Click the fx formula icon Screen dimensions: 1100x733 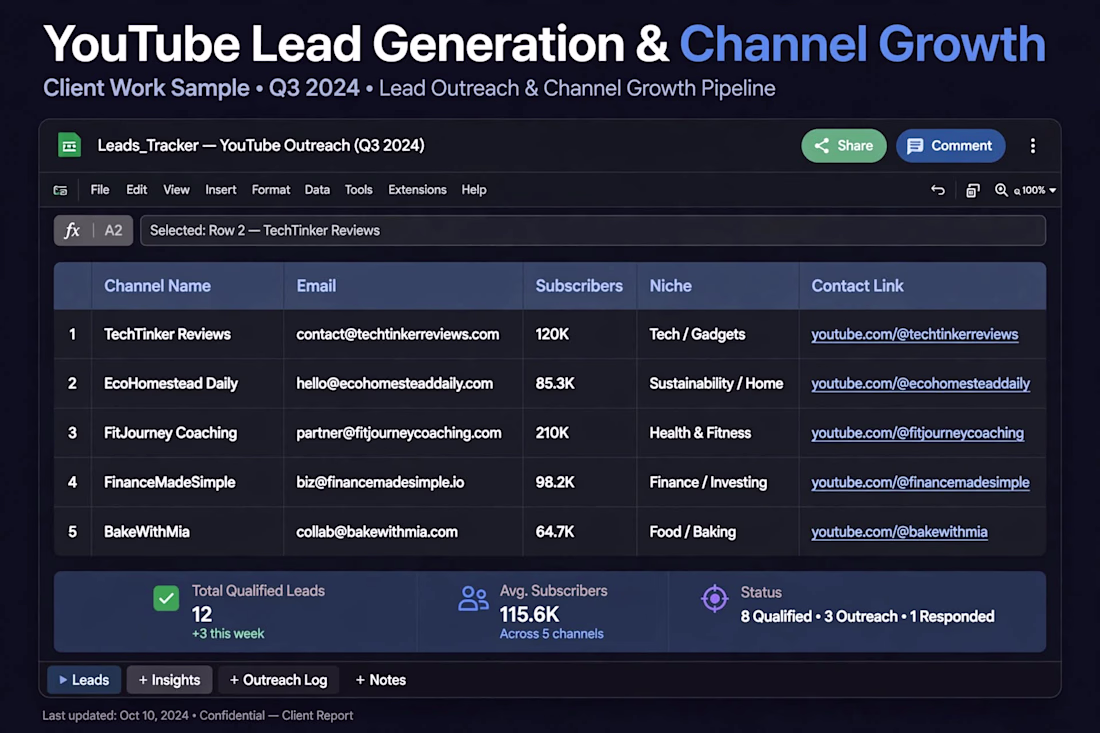[72, 230]
